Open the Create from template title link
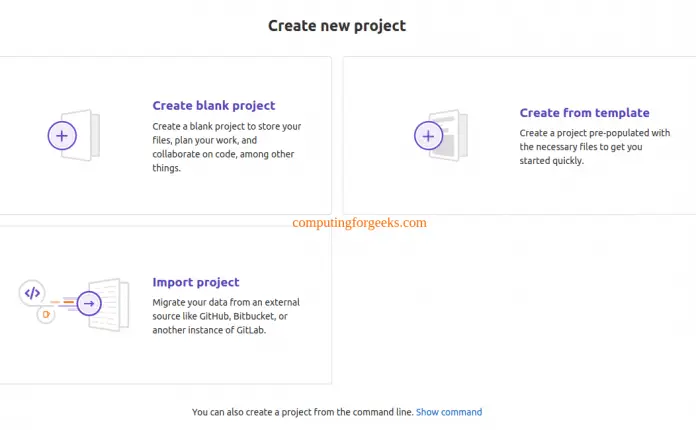Screen dimensions: 696x430 [584, 113]
